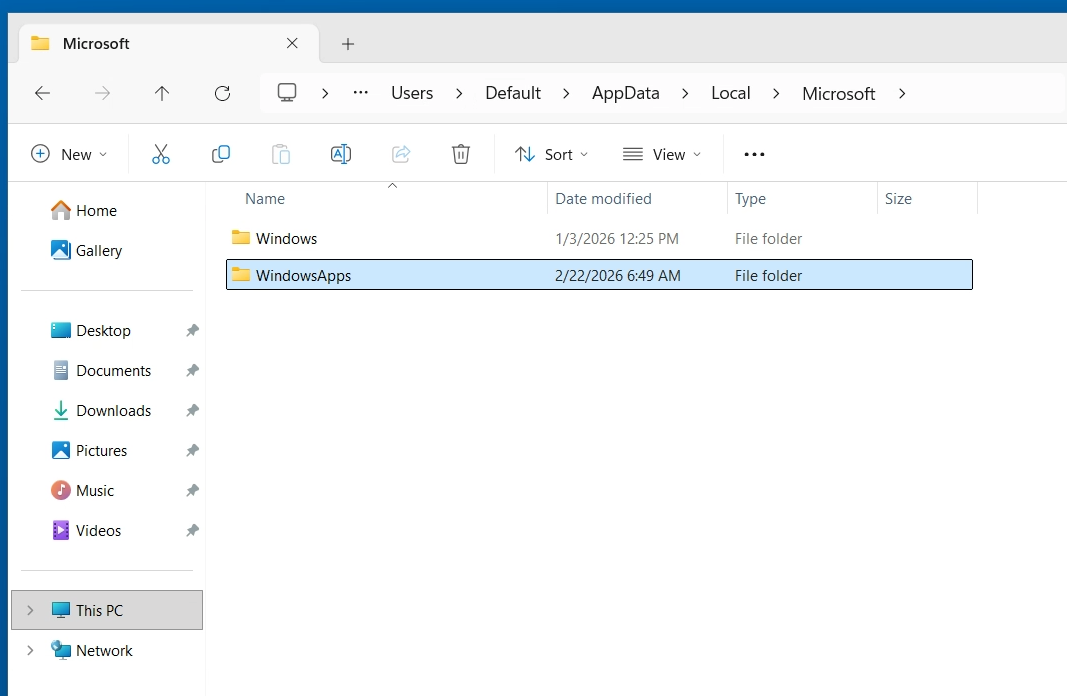
Task: Go up one folder level
Action: tap(162, 93)
